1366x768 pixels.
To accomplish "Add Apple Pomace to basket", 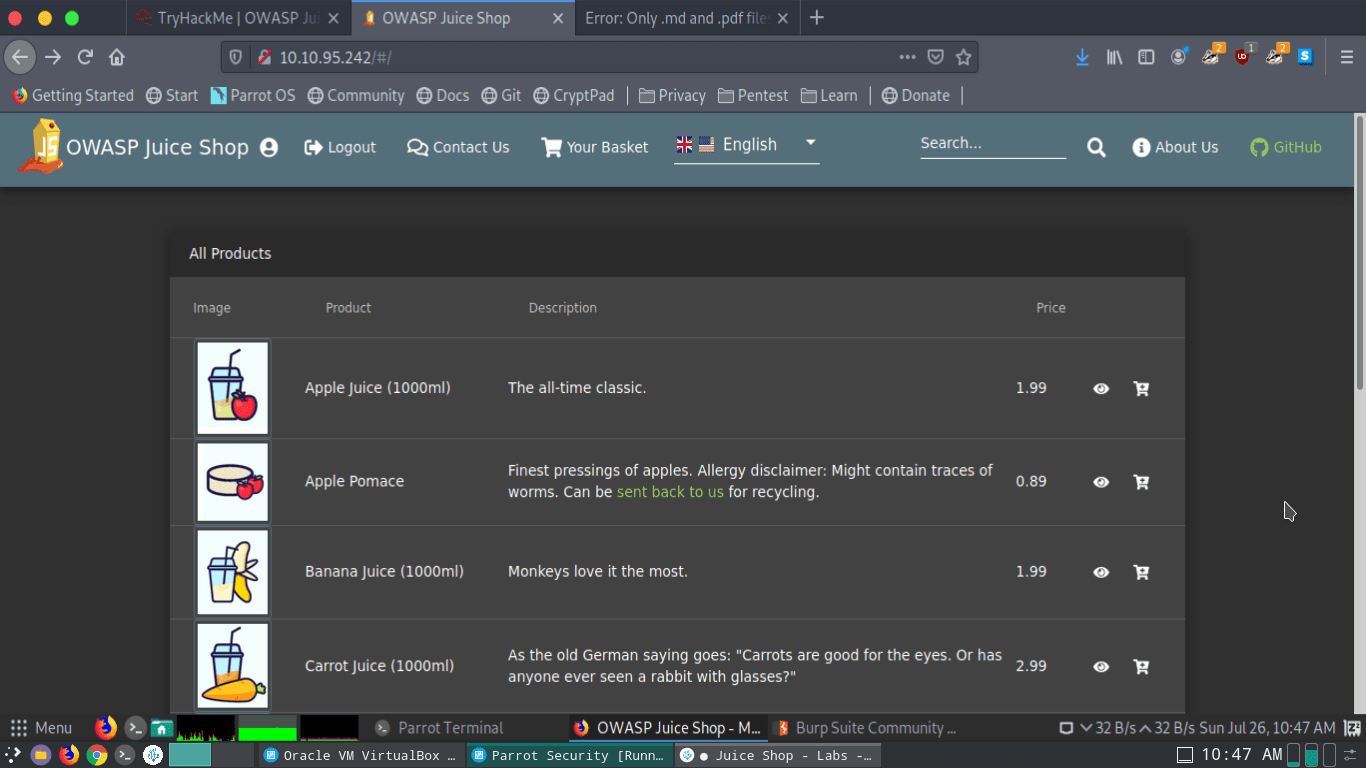I will [1141, 482].
